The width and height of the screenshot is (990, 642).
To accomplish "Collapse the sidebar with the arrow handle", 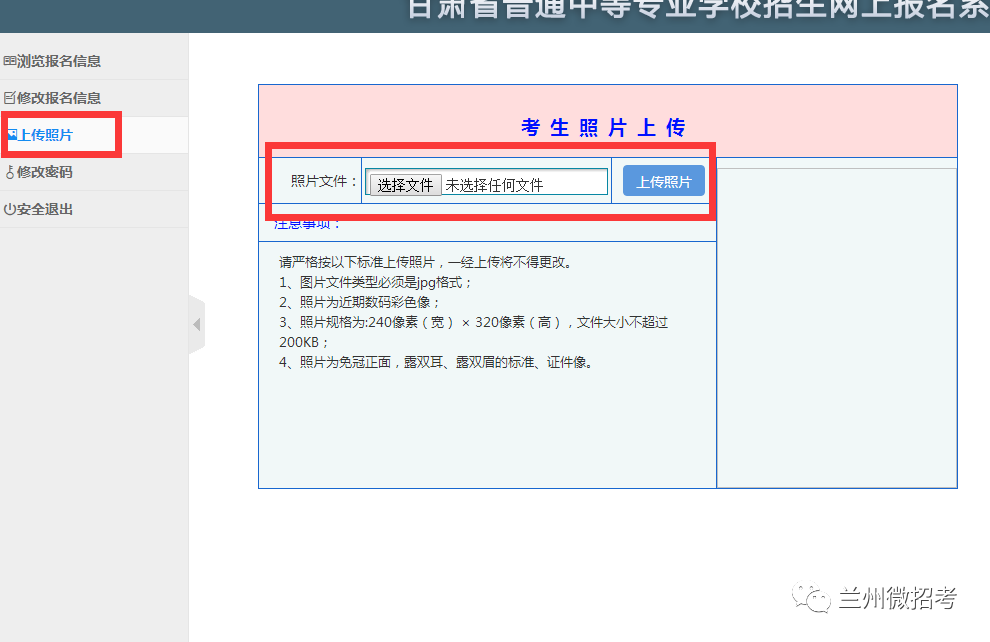I will point(196,325).
